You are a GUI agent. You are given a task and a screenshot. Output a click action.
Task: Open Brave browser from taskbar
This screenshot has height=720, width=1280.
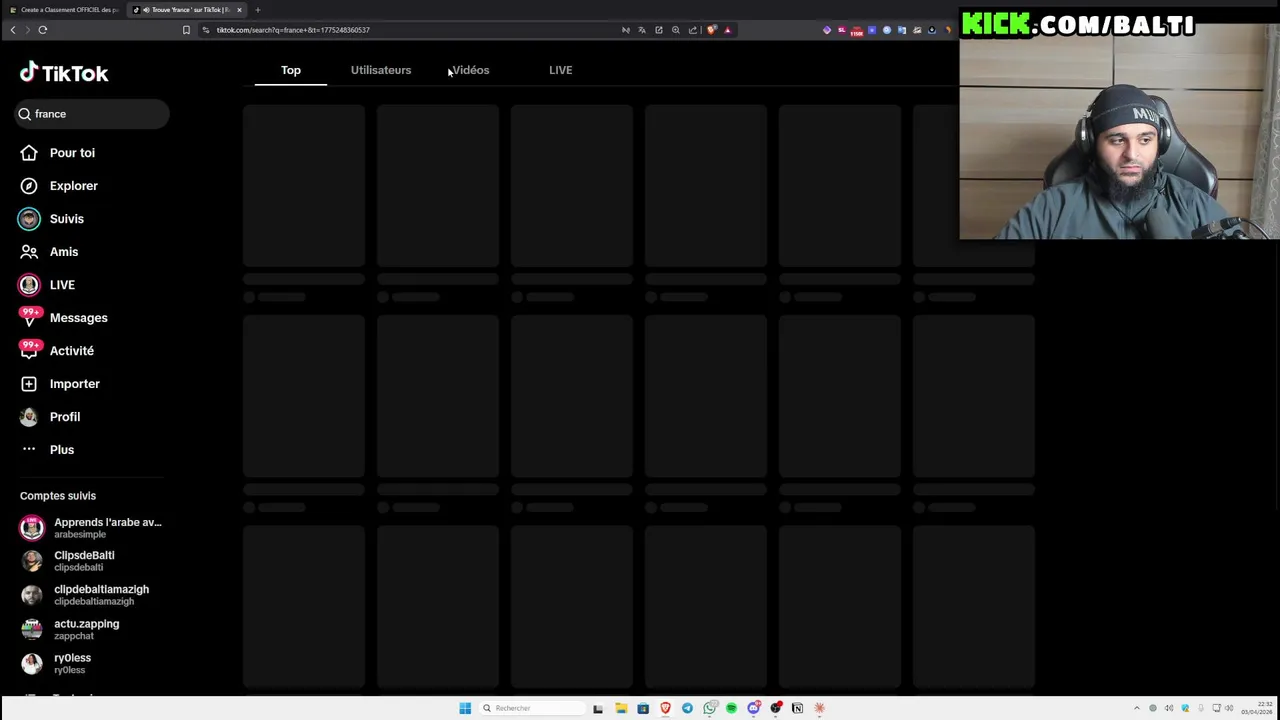[665, 708]
